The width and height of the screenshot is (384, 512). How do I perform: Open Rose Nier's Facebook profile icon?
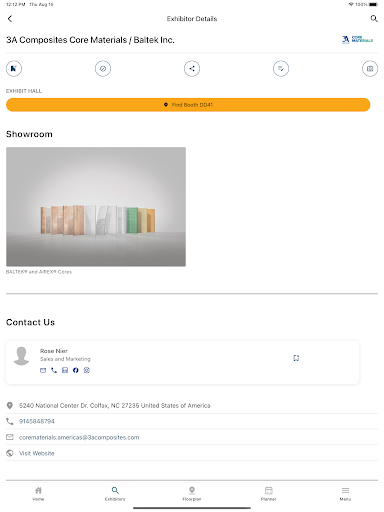coord(76,370)
